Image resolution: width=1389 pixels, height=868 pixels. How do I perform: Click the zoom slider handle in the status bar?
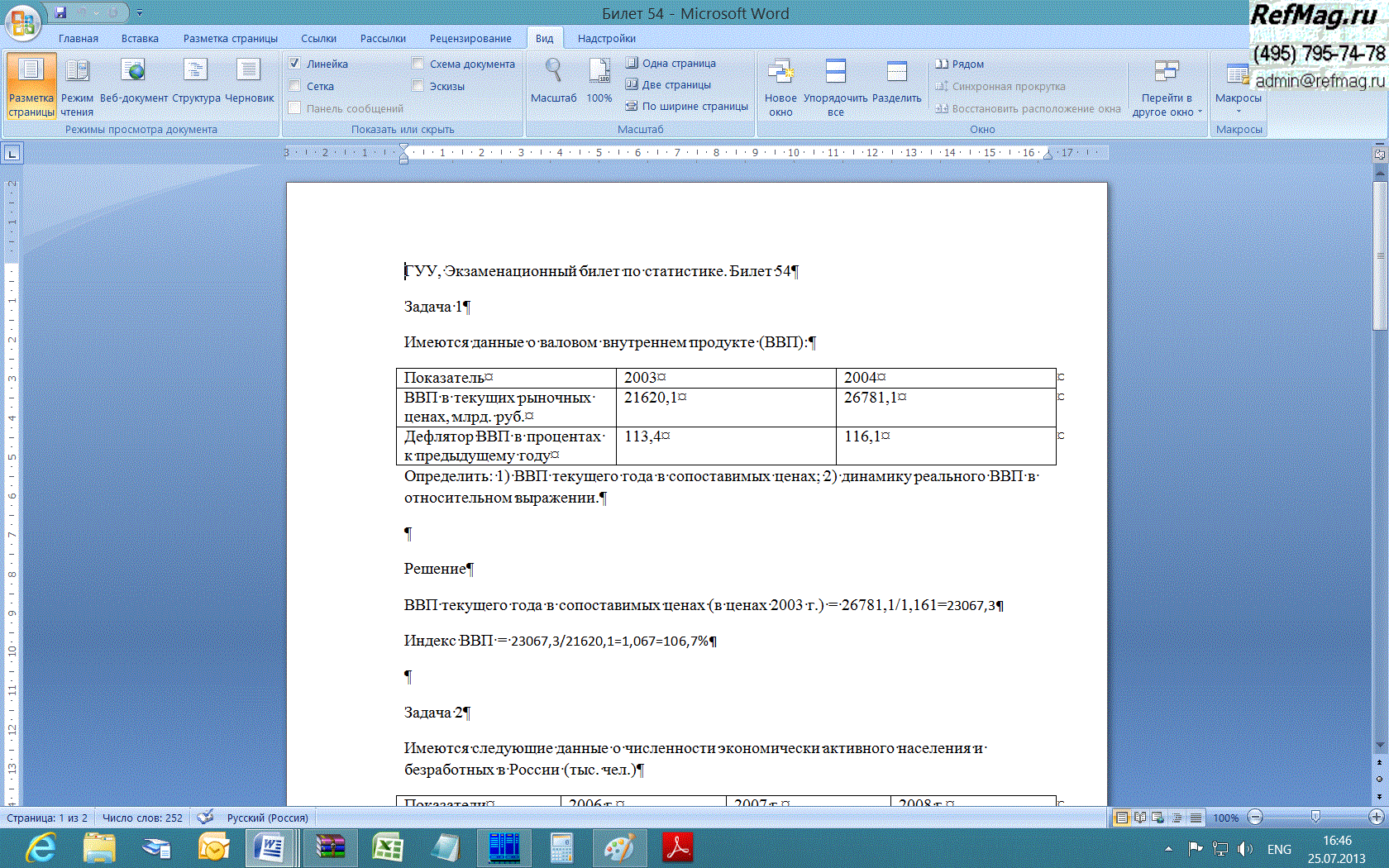(x=1315, y=818)
